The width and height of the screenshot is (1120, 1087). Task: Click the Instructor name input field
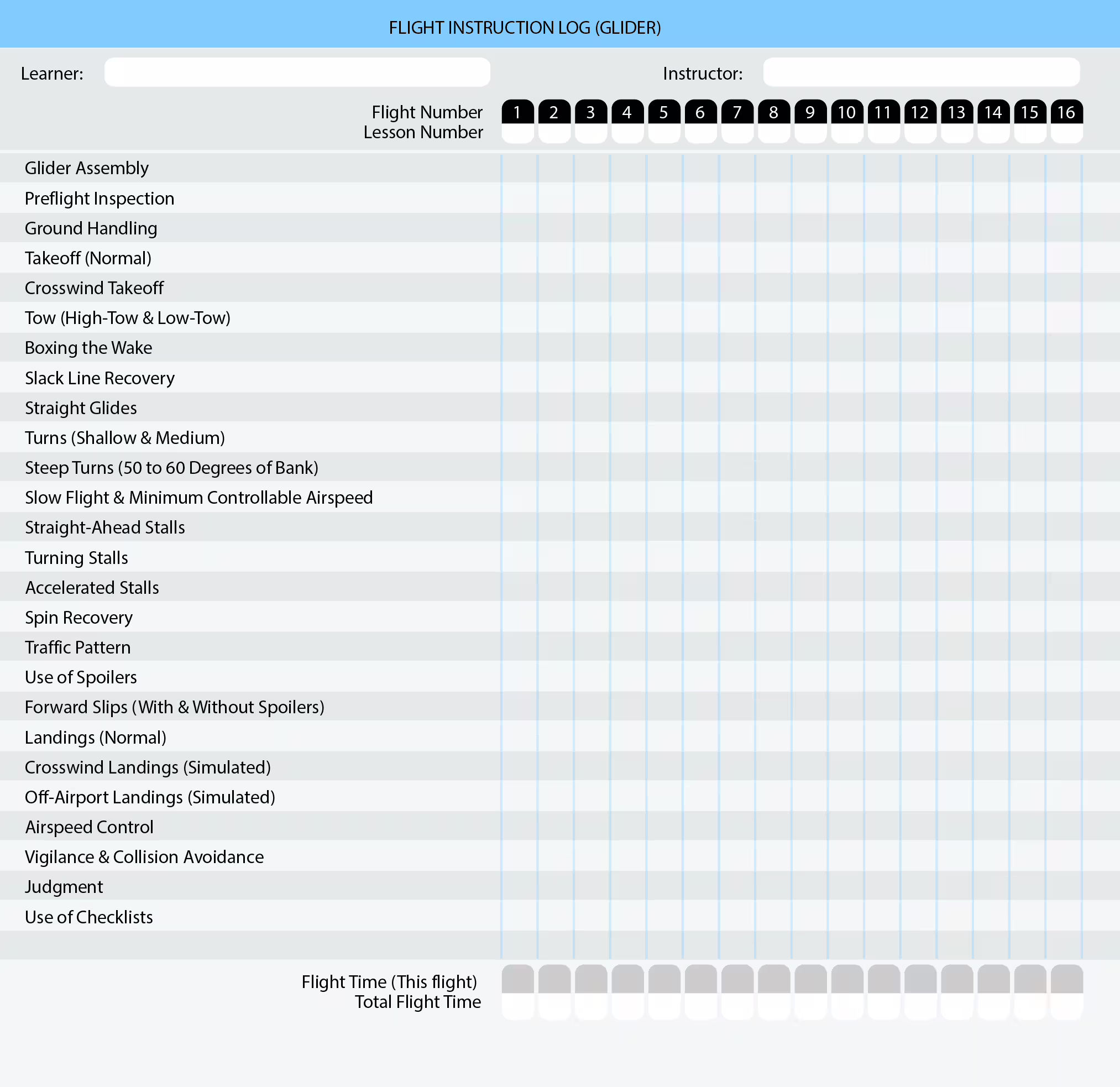click(x=921, y=72)
